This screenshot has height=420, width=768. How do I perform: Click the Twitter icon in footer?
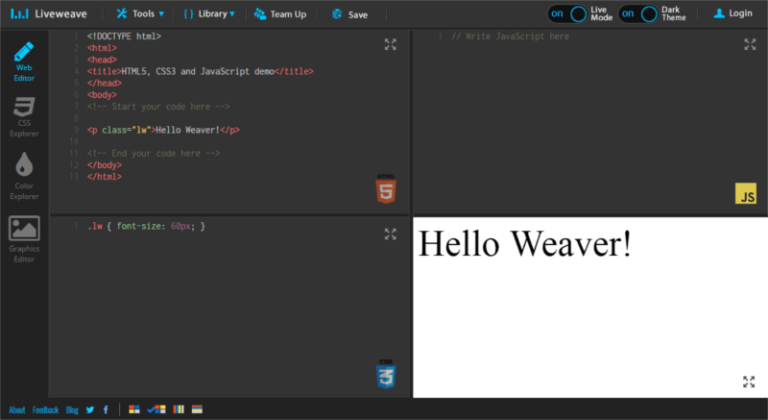pos(90,409)
